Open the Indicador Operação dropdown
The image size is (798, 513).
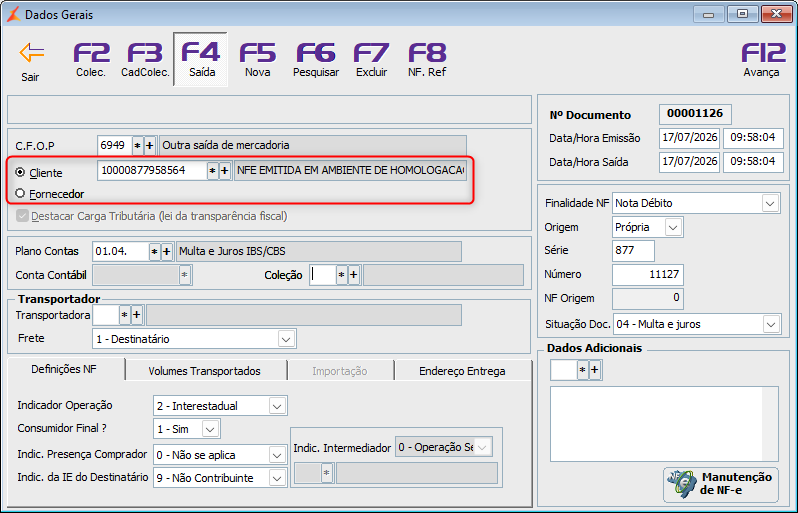[277, 406]
